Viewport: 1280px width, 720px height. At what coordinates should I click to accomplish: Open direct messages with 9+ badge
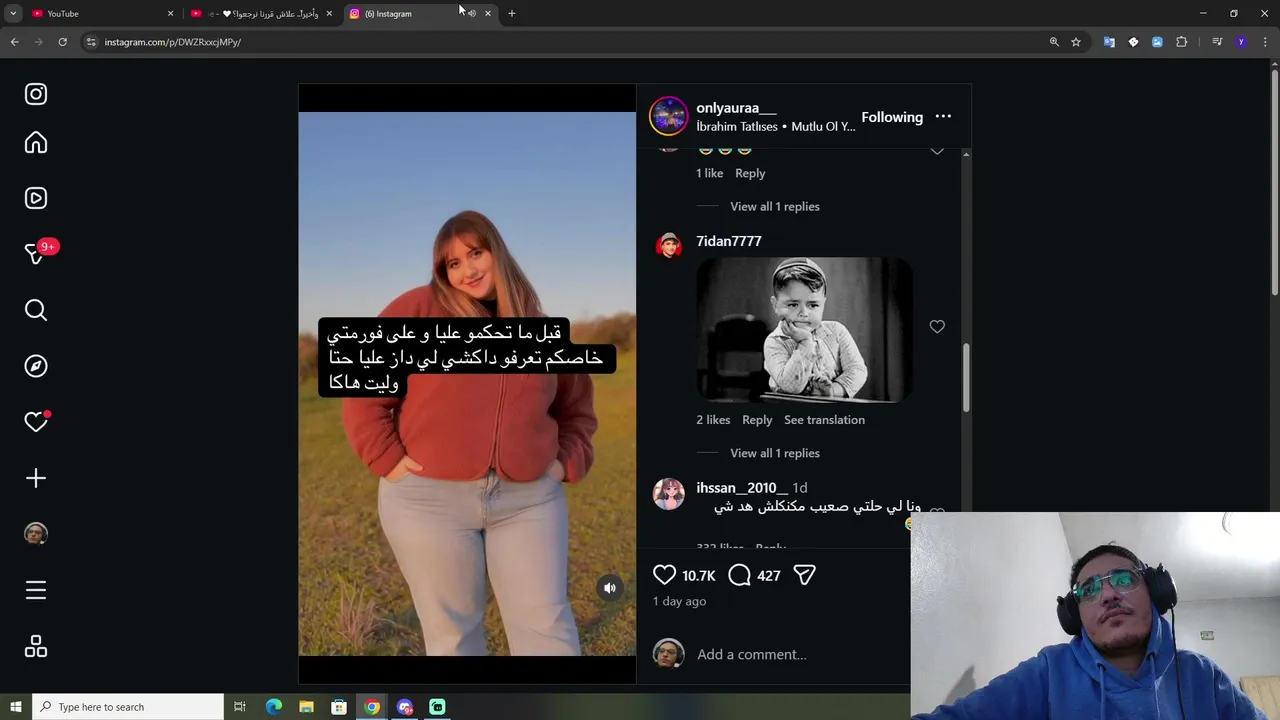pyautogui.click(x=36, y=254)
